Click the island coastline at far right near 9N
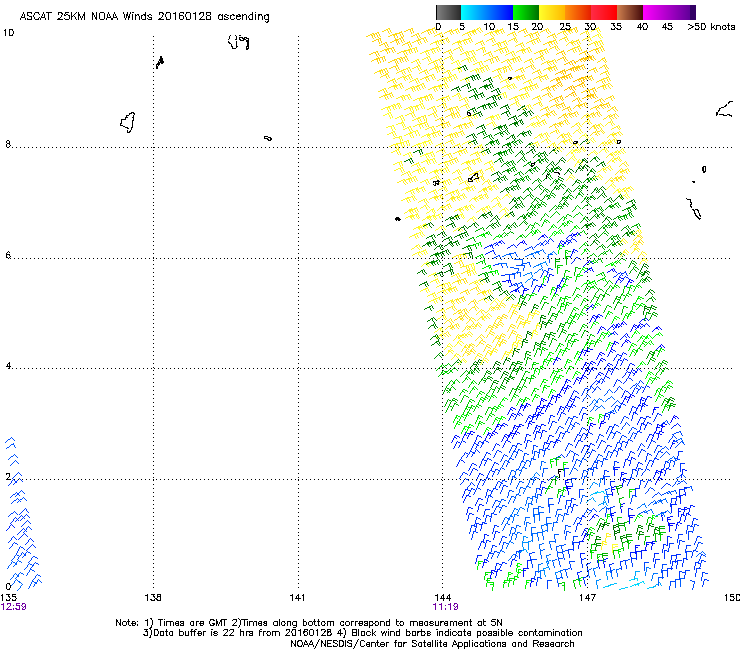Image resolution: width=740 pixels, height=650 pixels. [x=724, y=109]
